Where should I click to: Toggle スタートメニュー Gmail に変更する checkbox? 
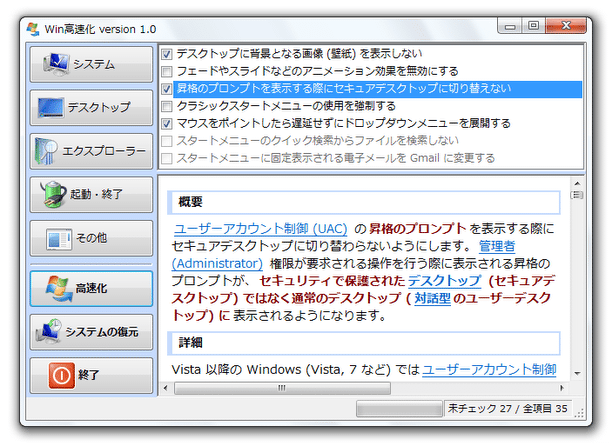pyautogui.click(x=167, y=158)
